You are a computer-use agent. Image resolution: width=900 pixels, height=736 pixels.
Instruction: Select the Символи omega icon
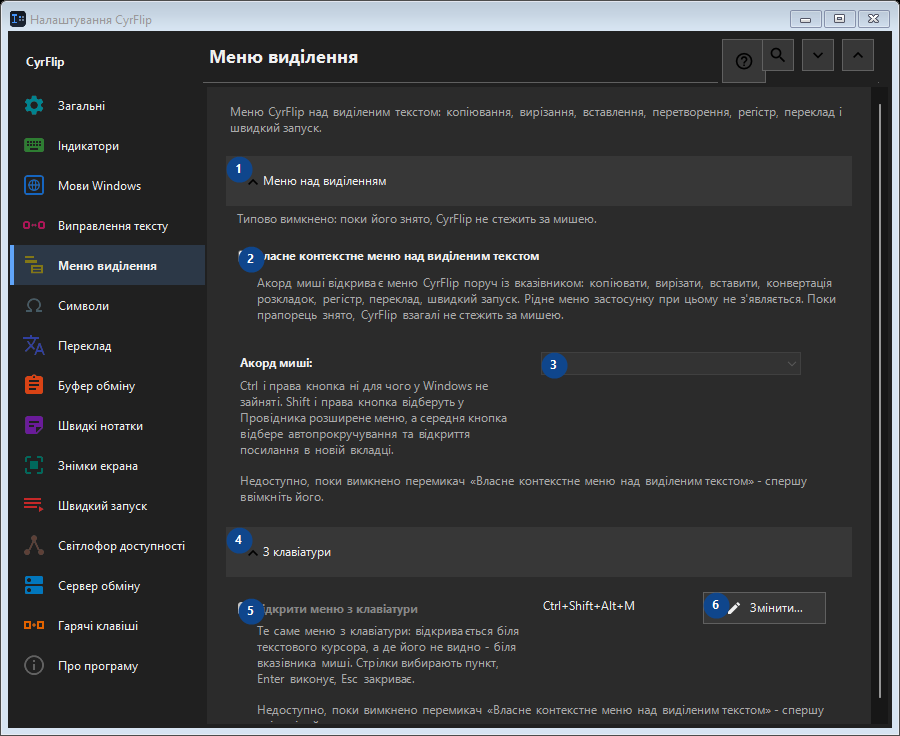click(34, 306)
